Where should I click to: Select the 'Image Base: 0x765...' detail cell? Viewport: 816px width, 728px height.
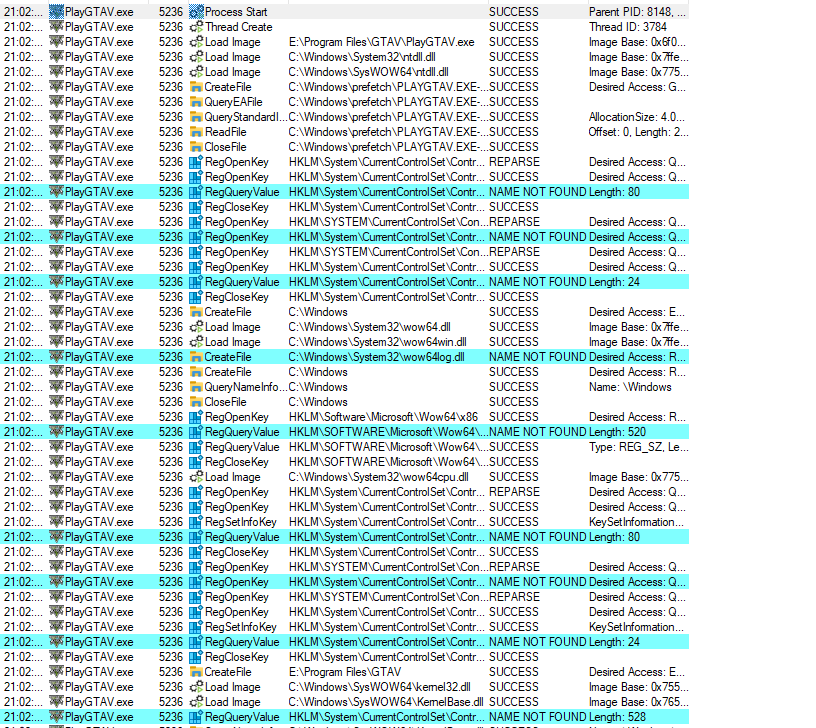coord(639,702)
